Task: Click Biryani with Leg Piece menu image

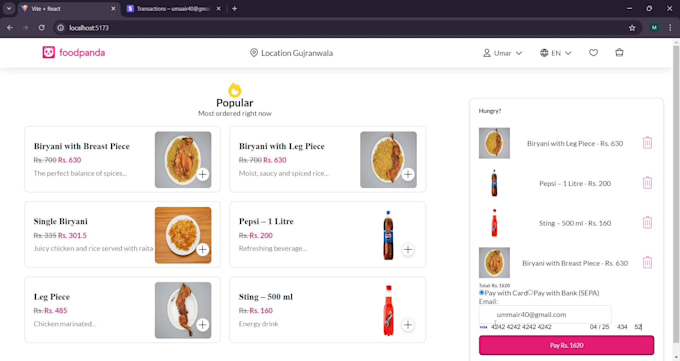Action: point(388,160)
